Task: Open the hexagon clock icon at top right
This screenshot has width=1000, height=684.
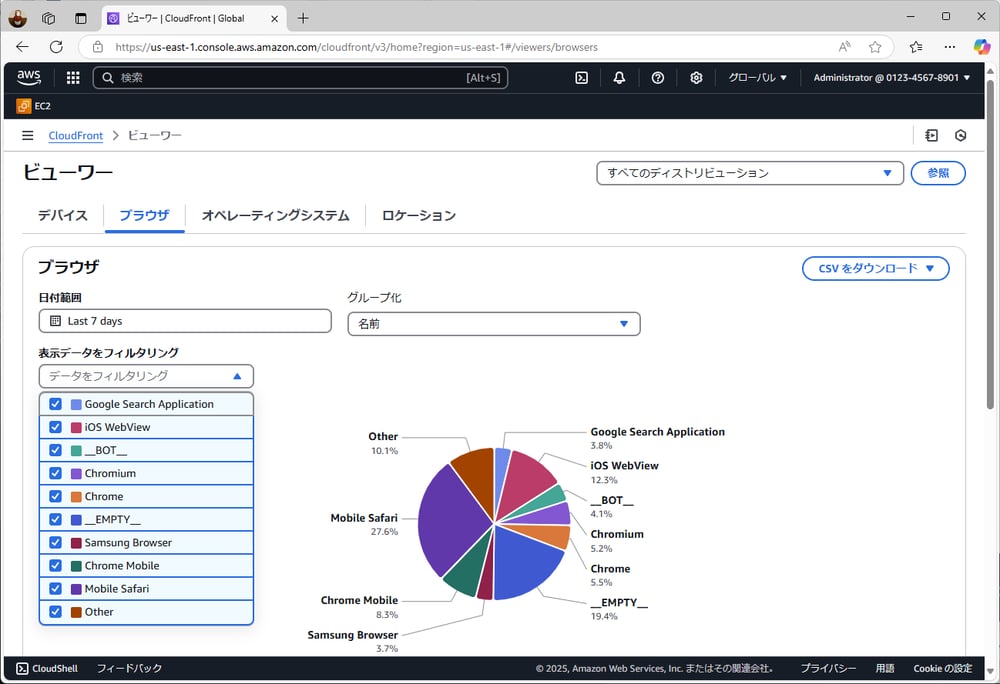Action: (x=960, y=135)
